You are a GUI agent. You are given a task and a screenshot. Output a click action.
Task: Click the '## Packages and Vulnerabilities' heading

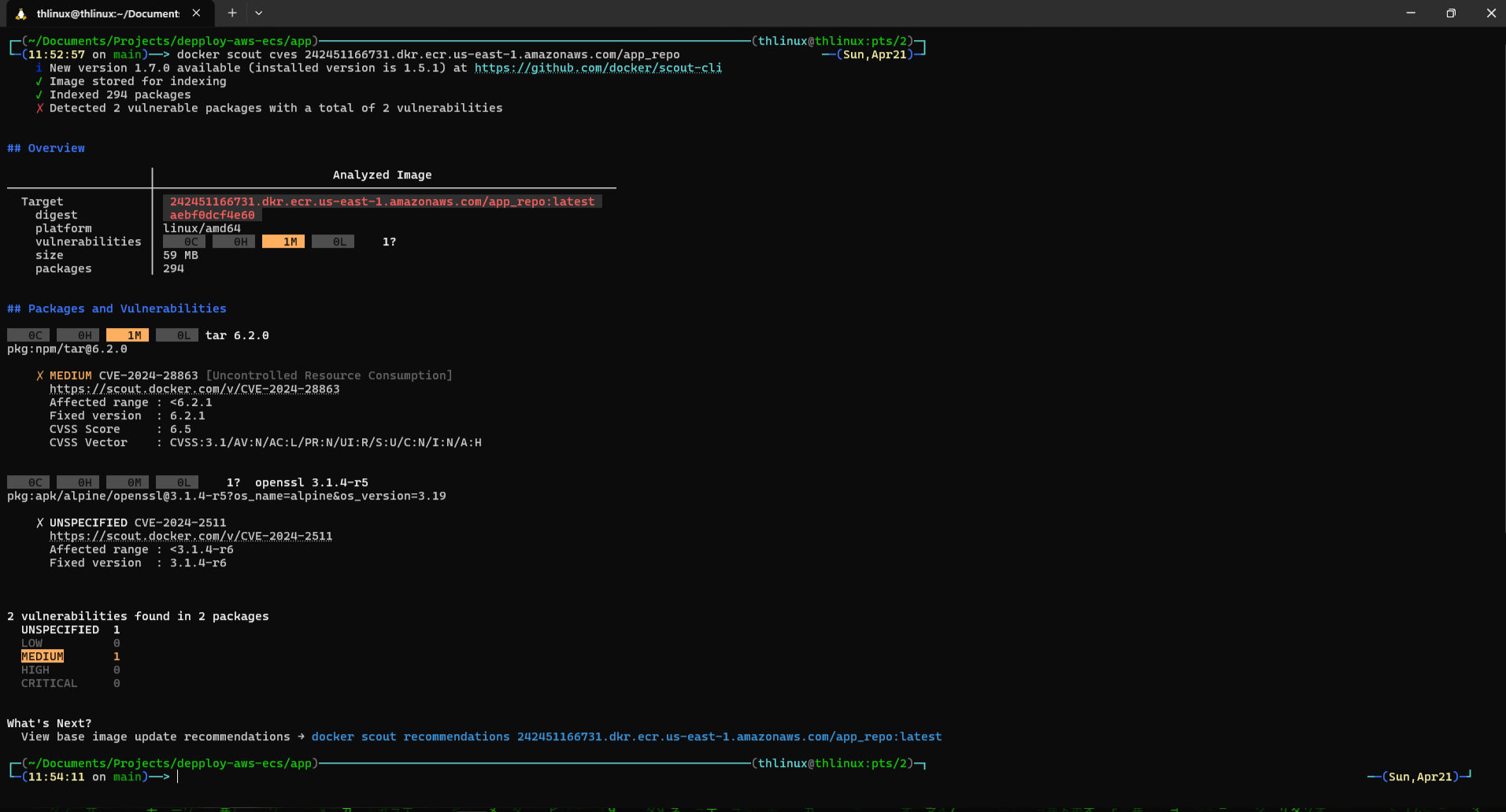click(117, 308)
